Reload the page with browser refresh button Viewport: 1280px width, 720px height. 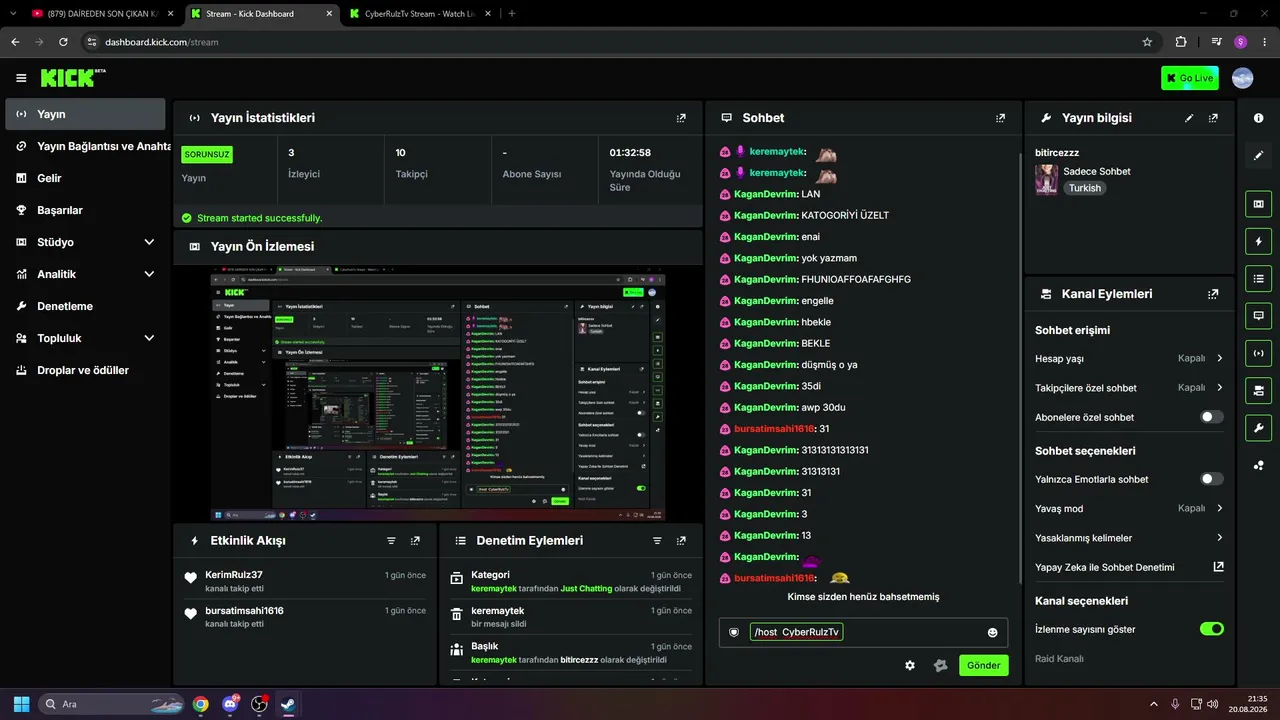coord(63,42)
